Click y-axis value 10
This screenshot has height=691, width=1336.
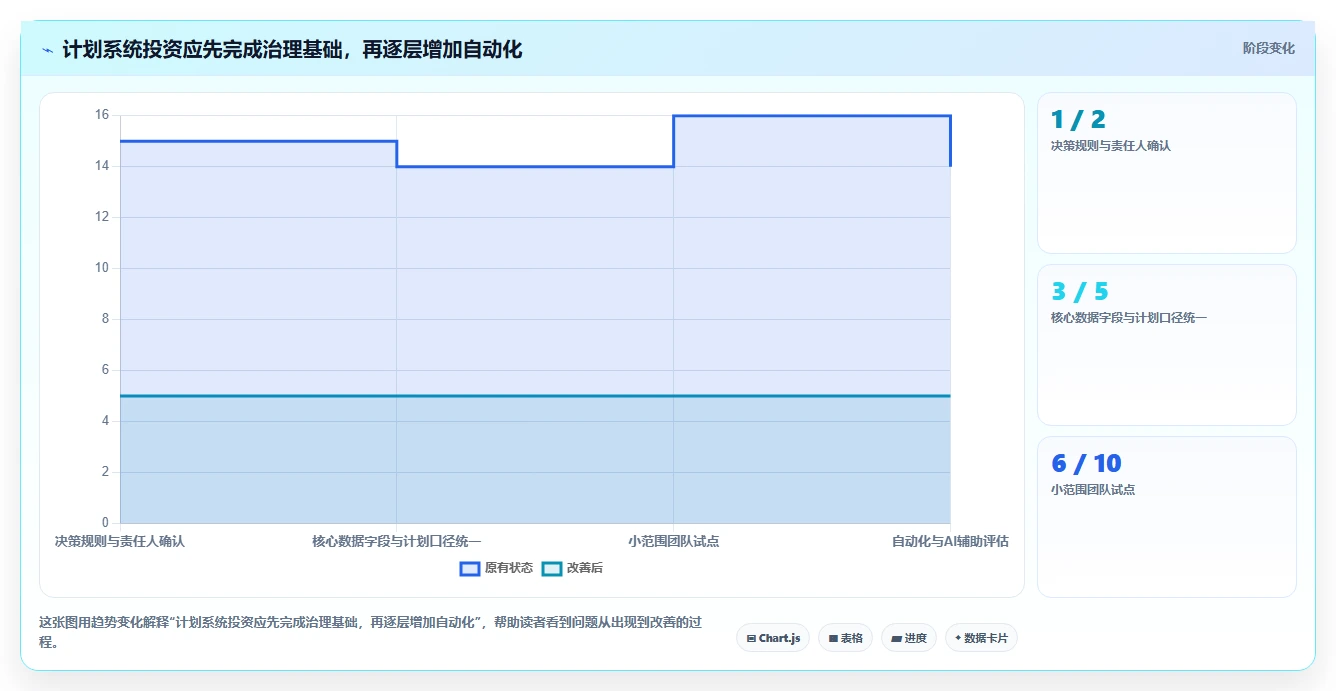click(101, 268)
